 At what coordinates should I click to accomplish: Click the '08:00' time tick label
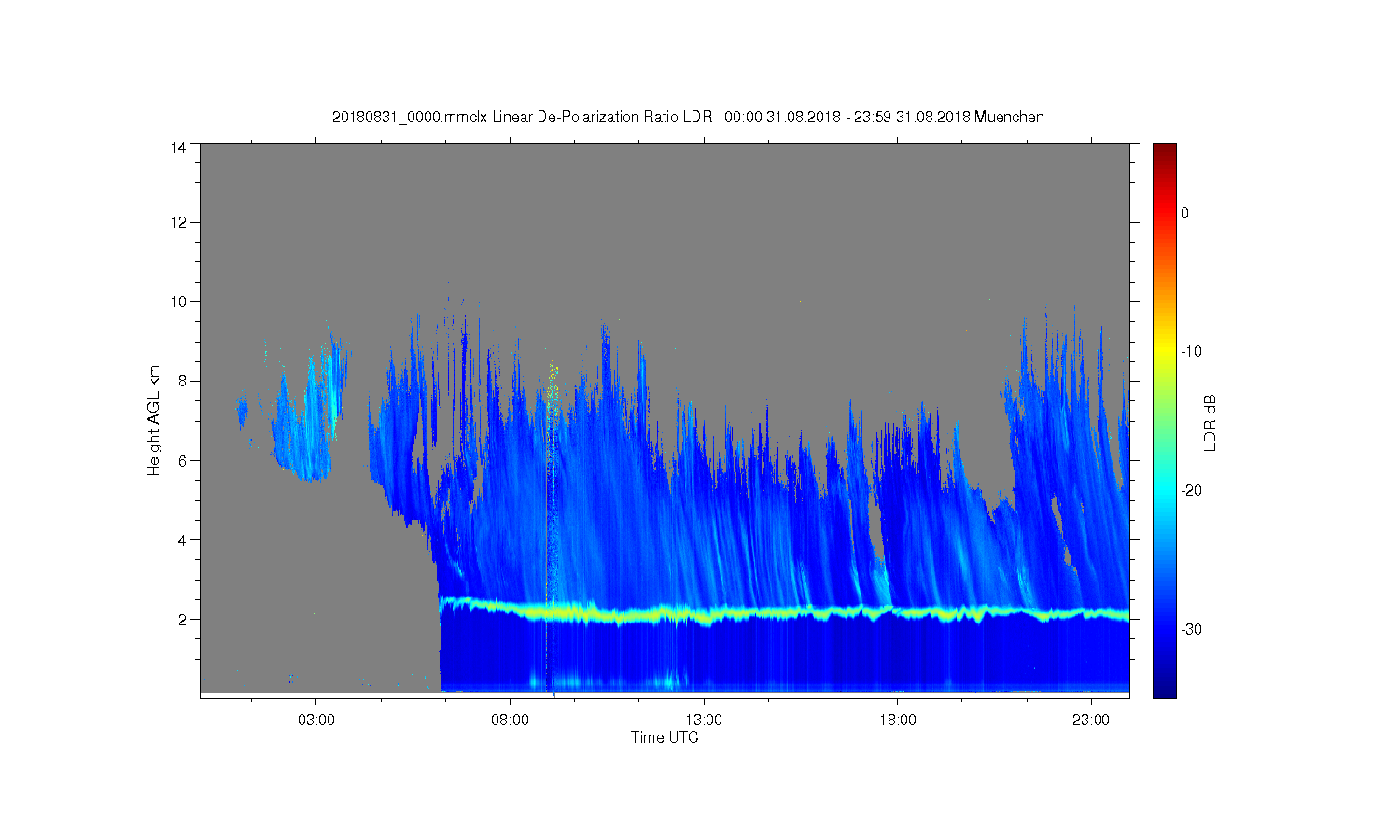click(x=510, y=721)
